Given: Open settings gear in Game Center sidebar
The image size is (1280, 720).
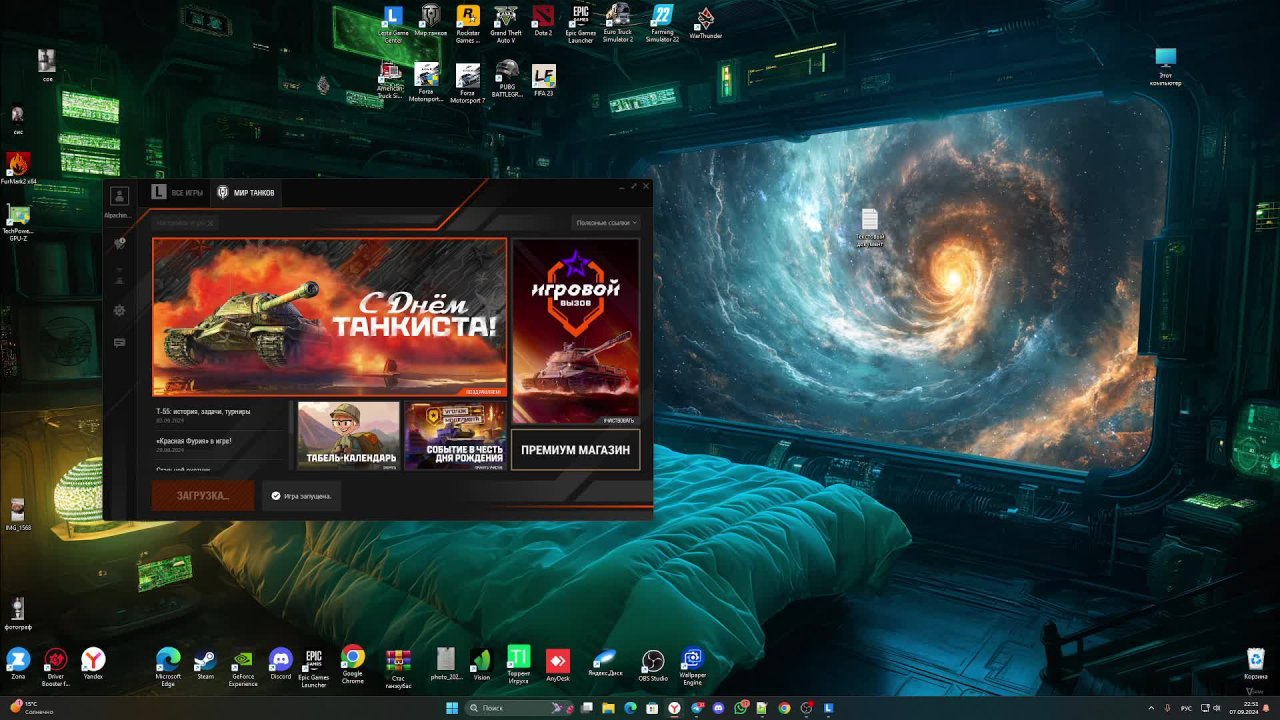Looking at the screenshot, I should click(119, 310).
